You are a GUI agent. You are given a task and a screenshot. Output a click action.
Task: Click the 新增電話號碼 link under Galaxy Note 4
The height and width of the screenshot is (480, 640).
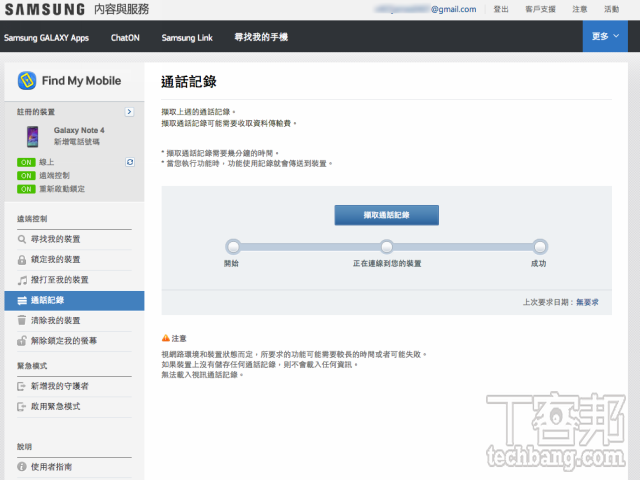tap(77, 142)
